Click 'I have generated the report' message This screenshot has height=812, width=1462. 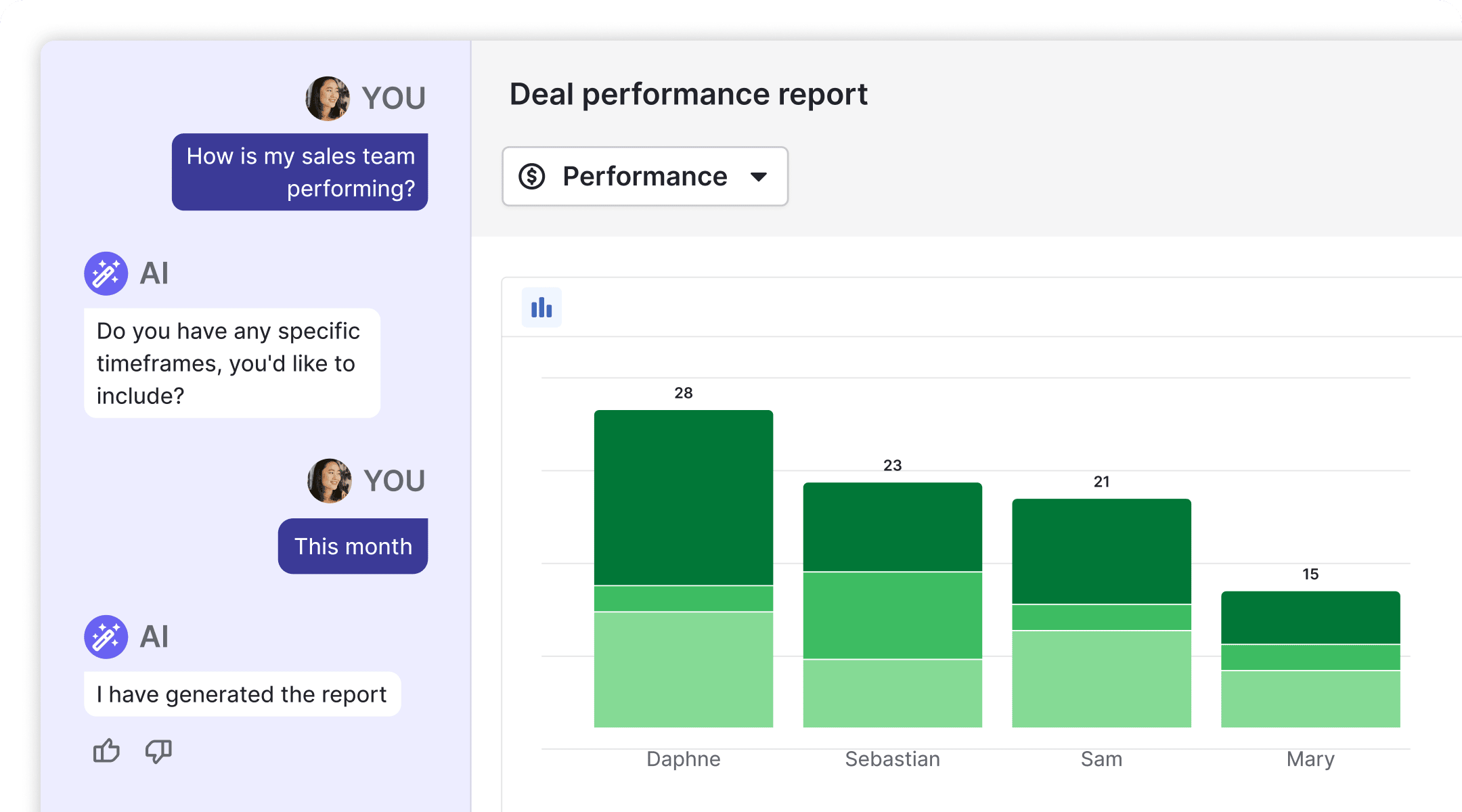coord(242,694)
